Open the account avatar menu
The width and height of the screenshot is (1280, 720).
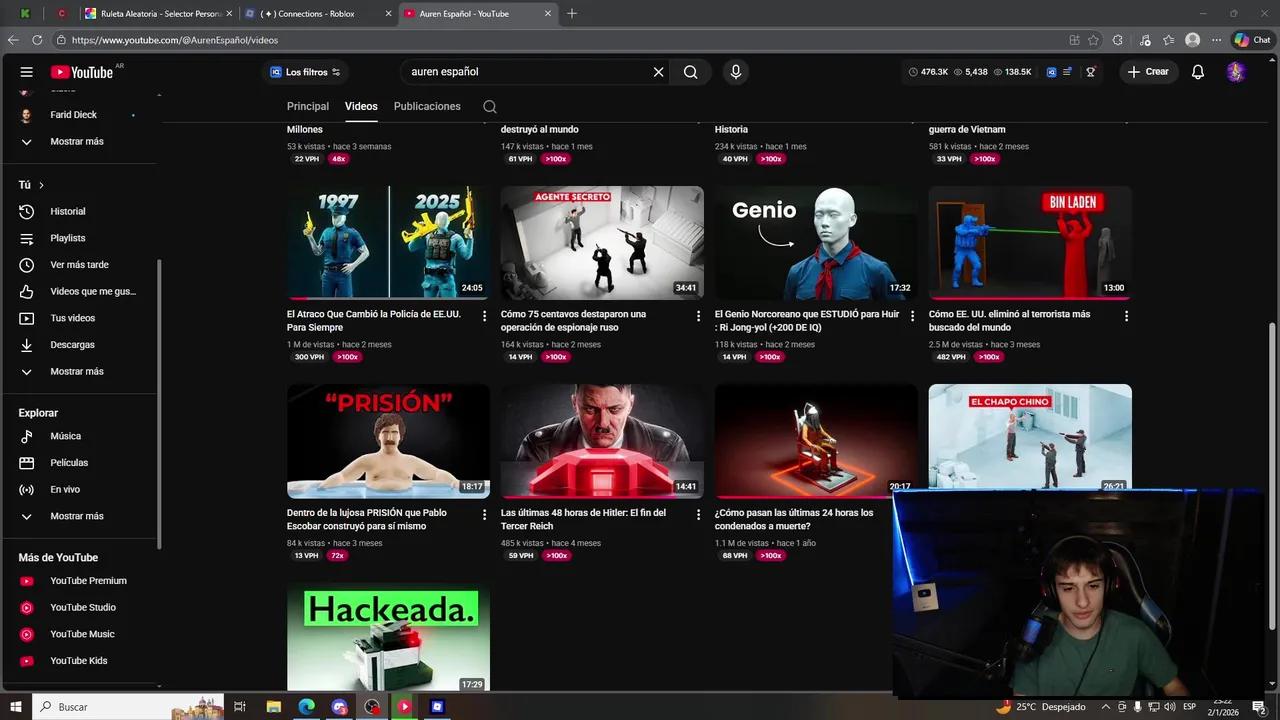1236,72
